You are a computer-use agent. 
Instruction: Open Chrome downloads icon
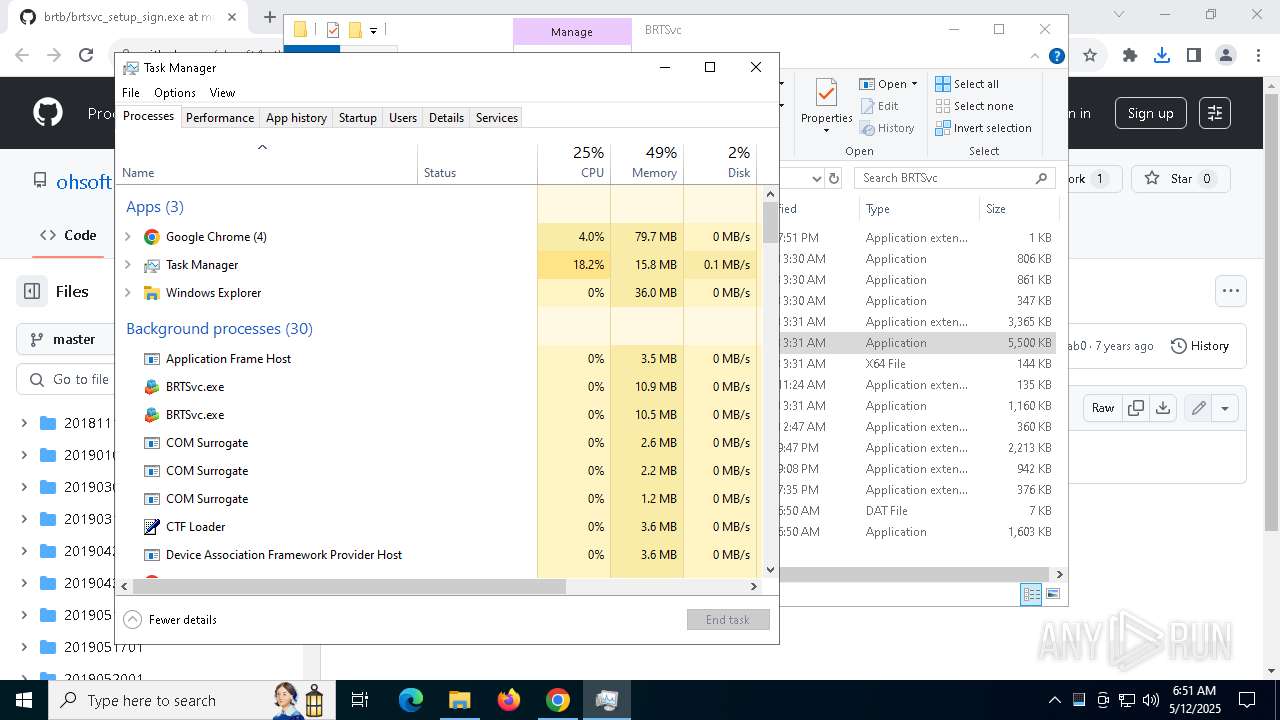point(1162,56)
